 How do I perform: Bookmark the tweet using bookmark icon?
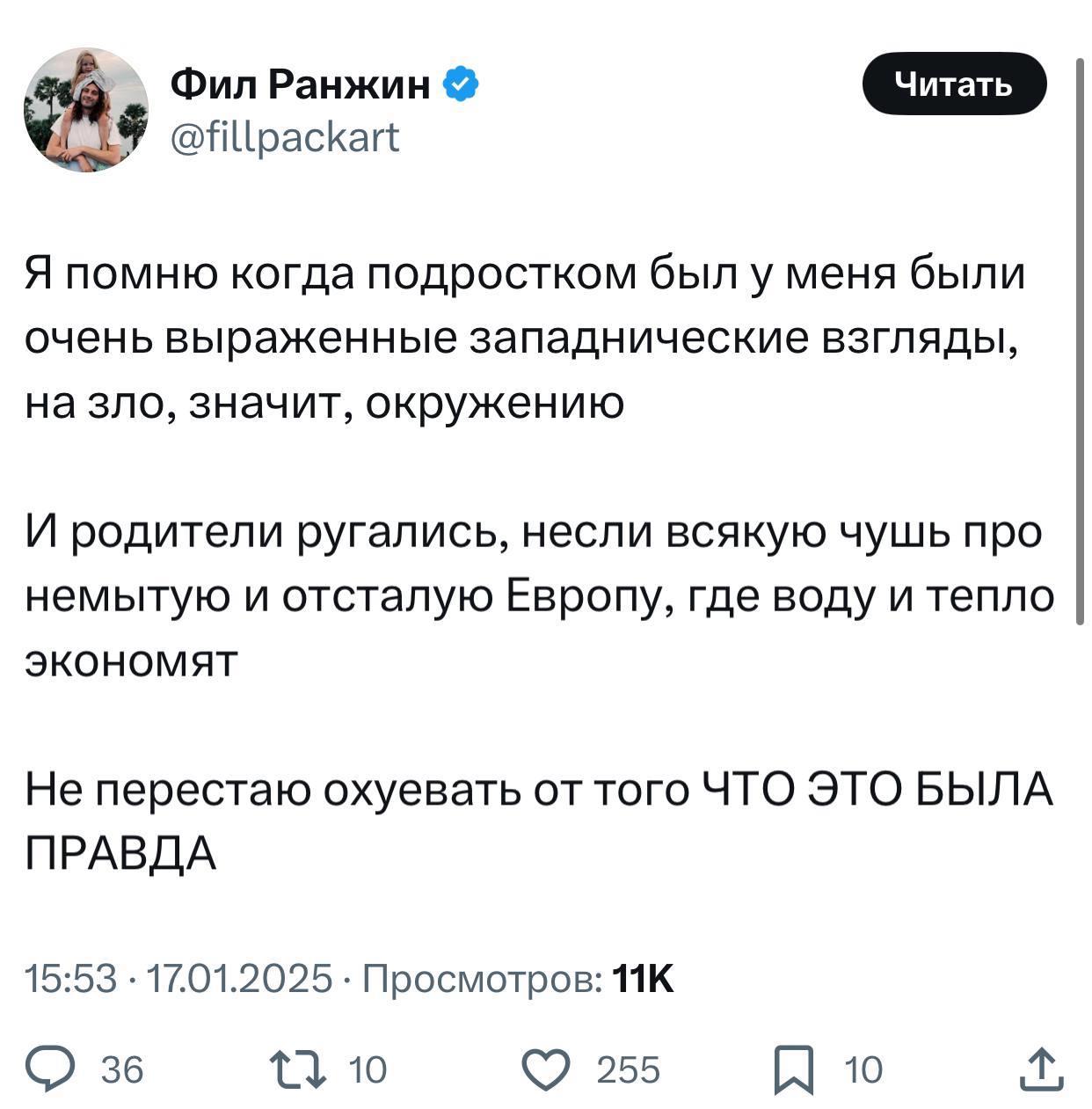point(793,1070)
